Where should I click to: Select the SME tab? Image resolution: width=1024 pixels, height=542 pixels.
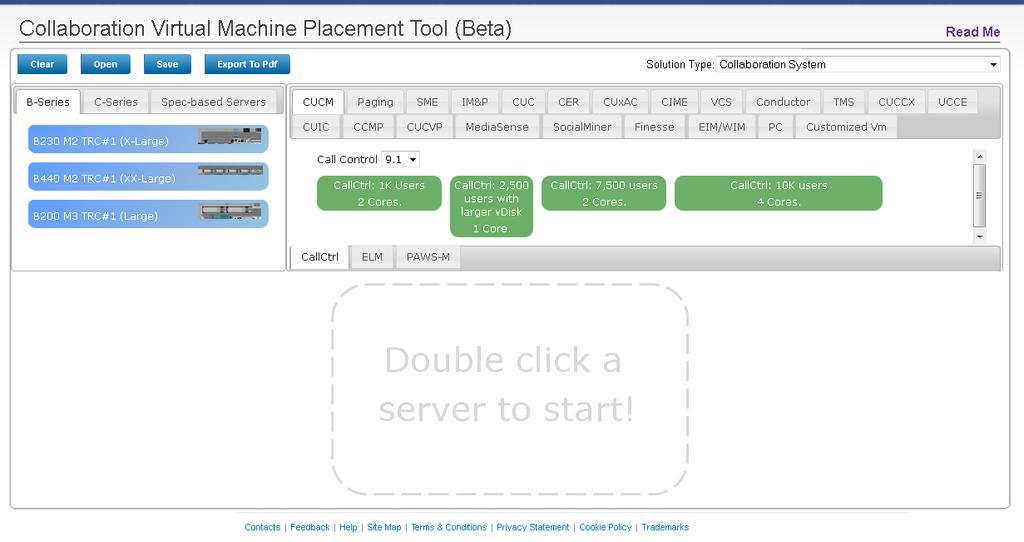pyautogui.click(x=427, y=102)
